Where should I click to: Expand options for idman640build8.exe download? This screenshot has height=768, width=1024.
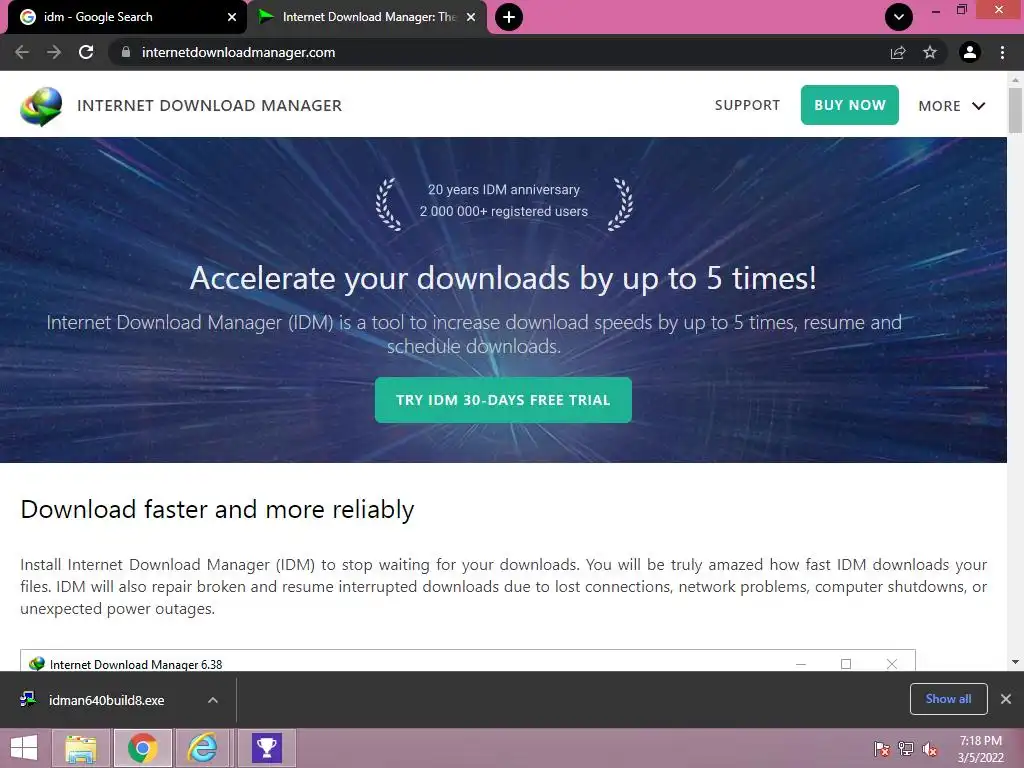(213, 700)
